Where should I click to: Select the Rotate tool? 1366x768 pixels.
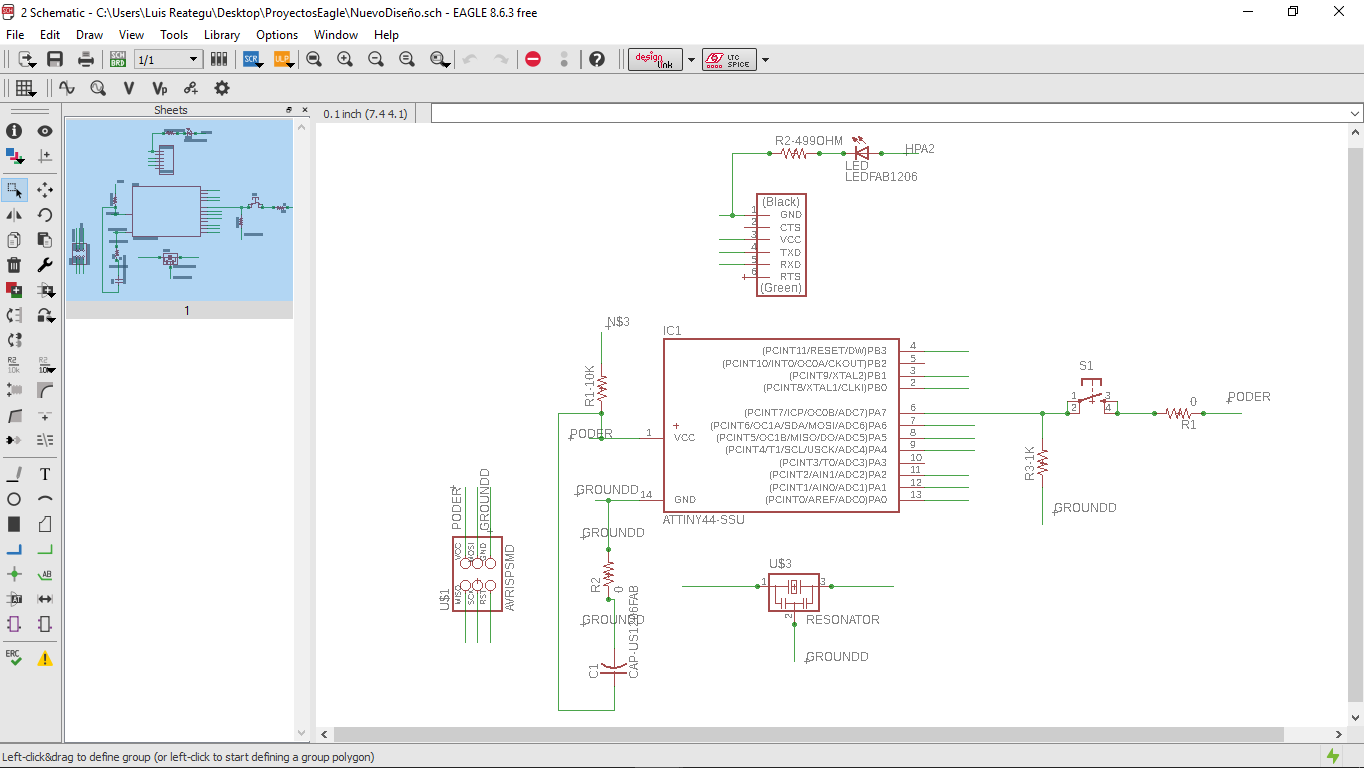[45, 214]
